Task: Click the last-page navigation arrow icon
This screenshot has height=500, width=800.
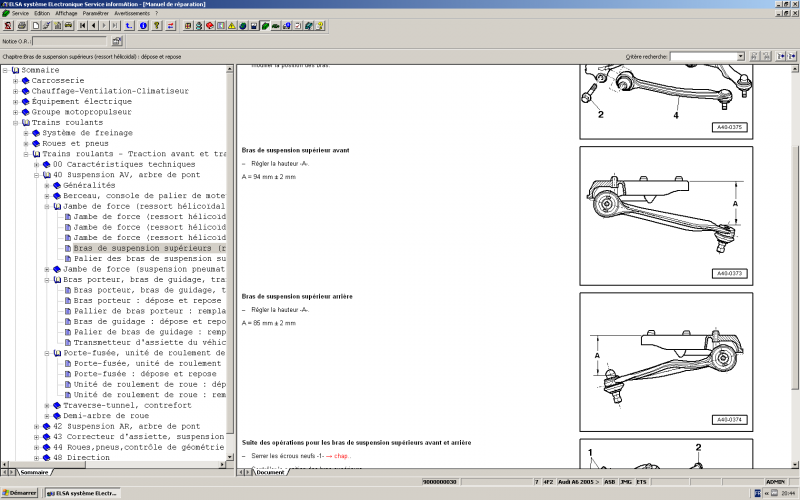Action: coord(115,25)
